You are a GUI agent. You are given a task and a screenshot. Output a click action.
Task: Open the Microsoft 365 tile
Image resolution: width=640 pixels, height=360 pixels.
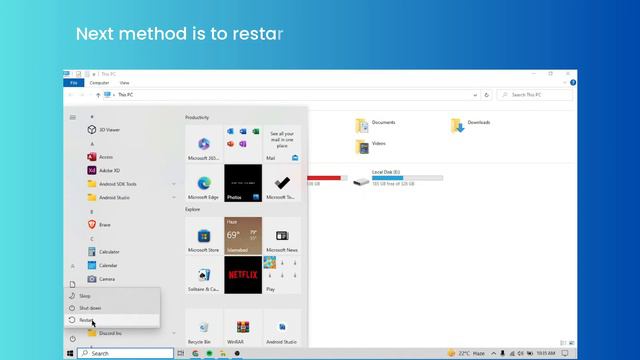point(204,144)
